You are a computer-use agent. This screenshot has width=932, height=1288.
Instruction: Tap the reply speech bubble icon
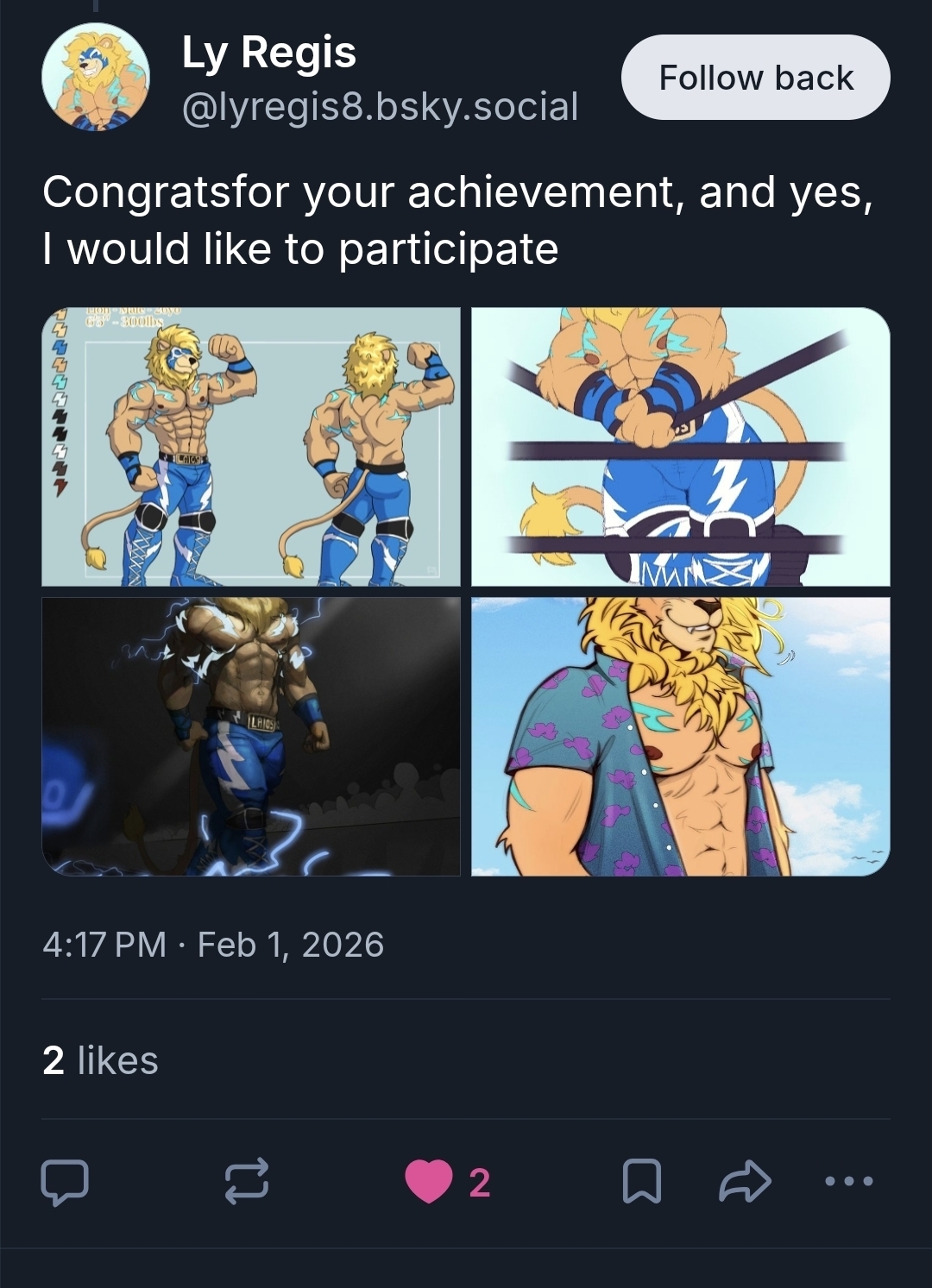(65, 1182)
